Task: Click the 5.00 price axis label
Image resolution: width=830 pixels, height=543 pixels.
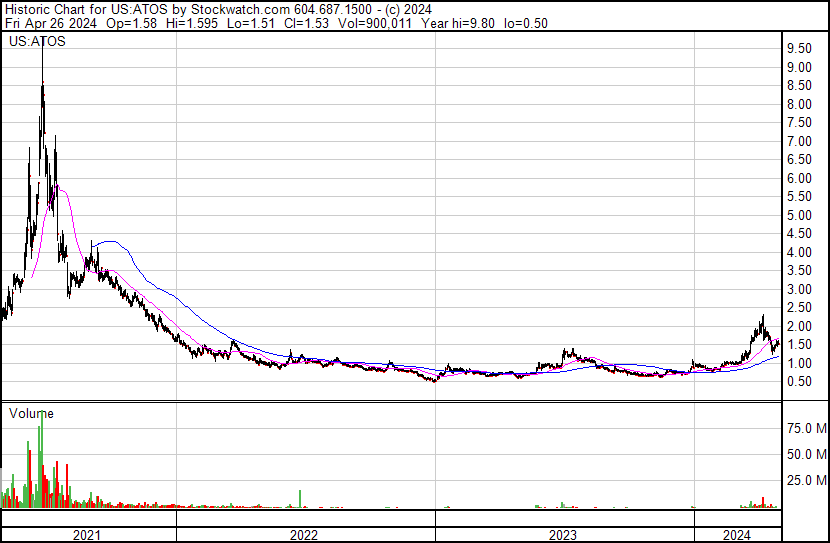Action: click(x=798, y=216)
